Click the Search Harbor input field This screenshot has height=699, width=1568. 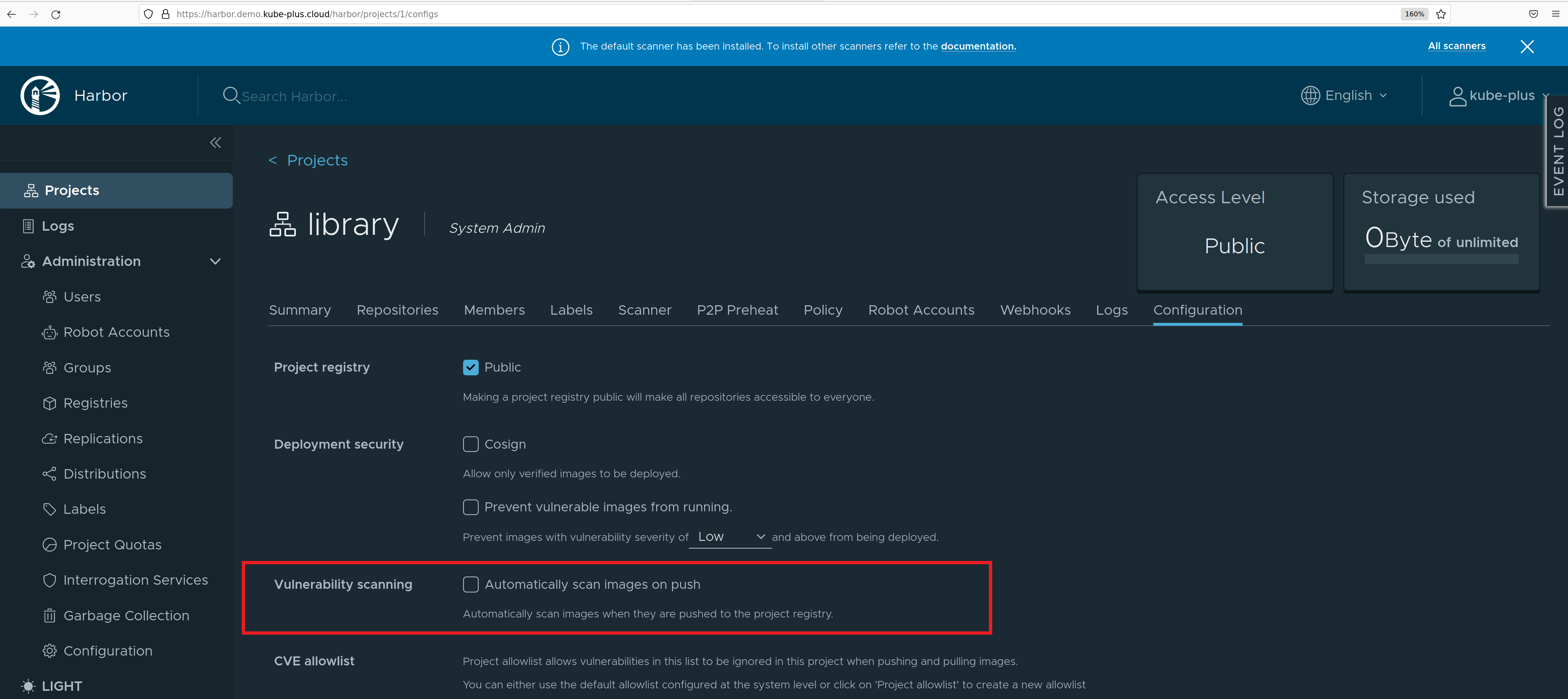click(x=294, y=96)
